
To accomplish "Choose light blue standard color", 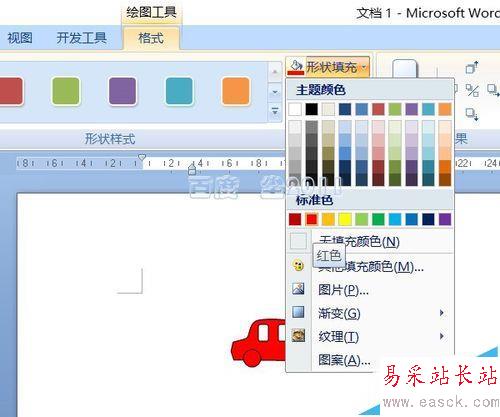I will [395, 219].
